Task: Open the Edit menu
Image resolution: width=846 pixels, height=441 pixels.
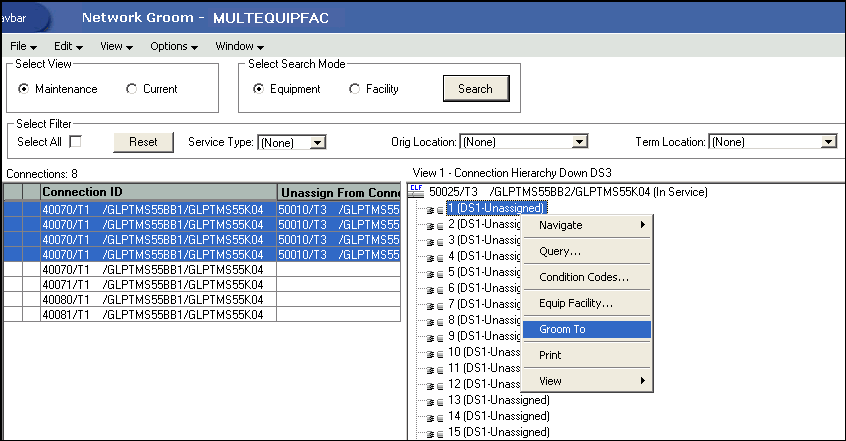Action: point(68,46)
